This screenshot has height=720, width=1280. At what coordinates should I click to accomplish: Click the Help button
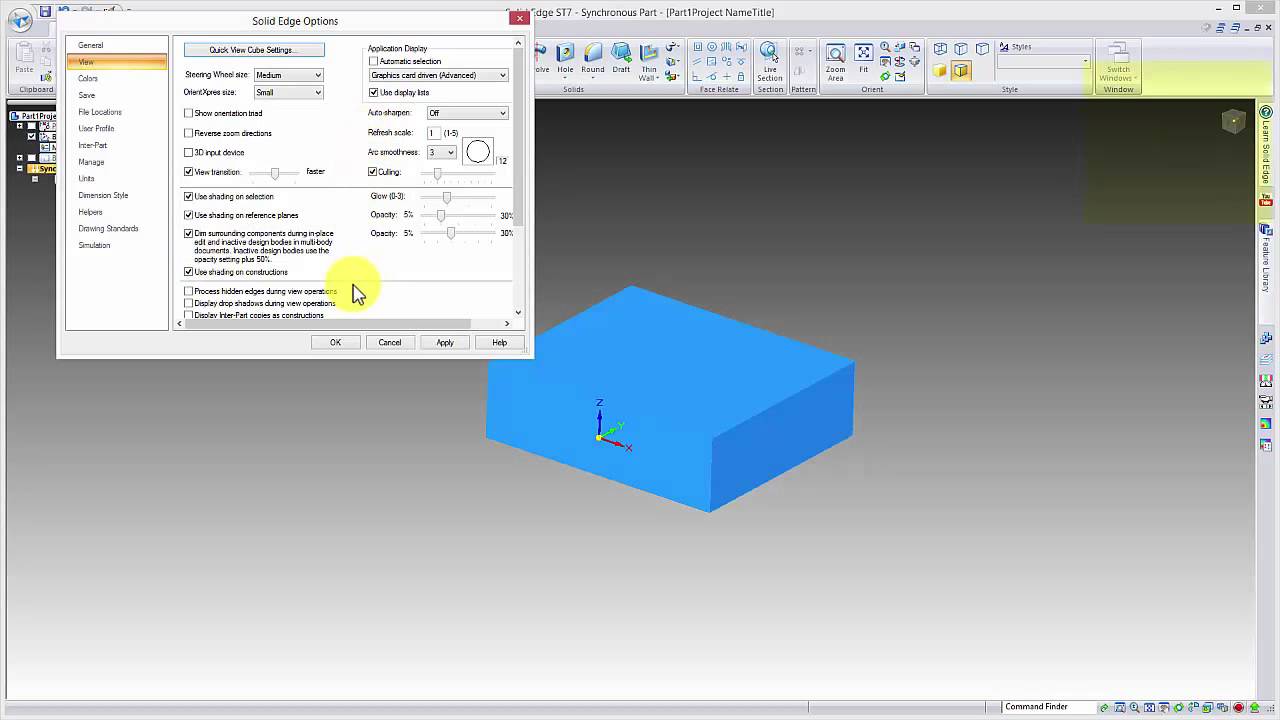point(499,343)
